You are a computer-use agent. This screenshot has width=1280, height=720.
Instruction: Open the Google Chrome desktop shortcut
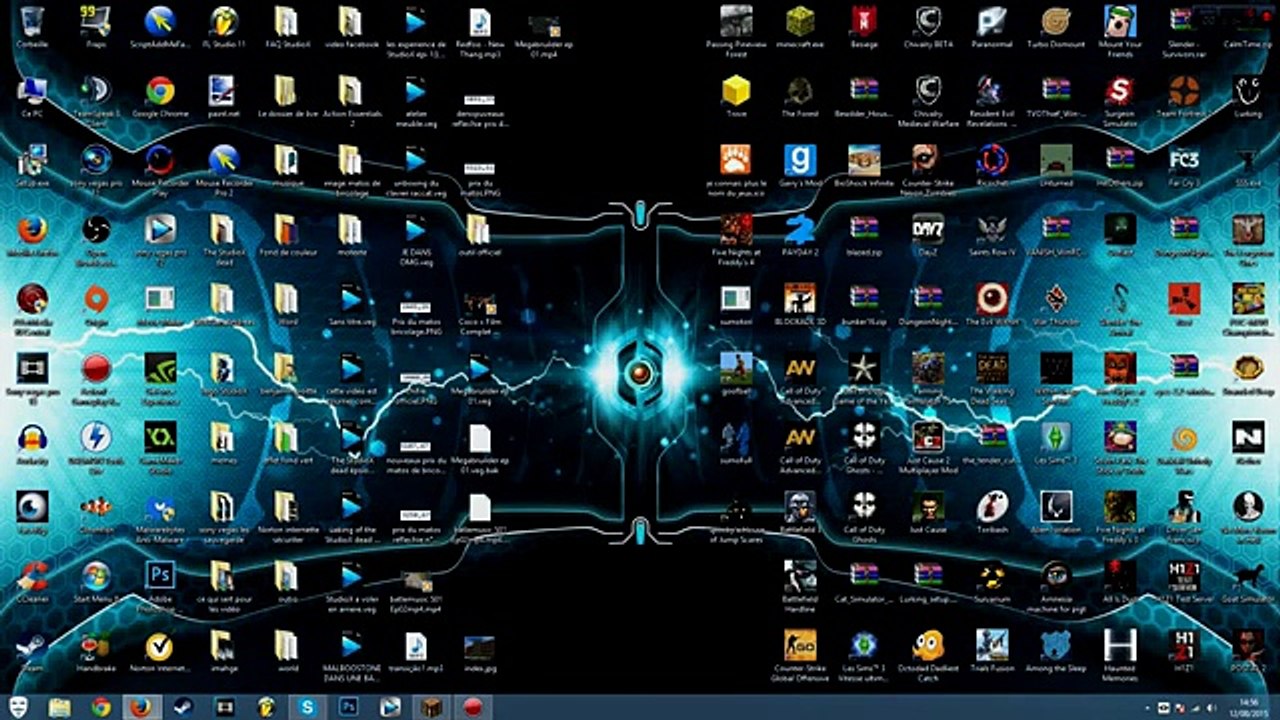click(x=160, y=91)
